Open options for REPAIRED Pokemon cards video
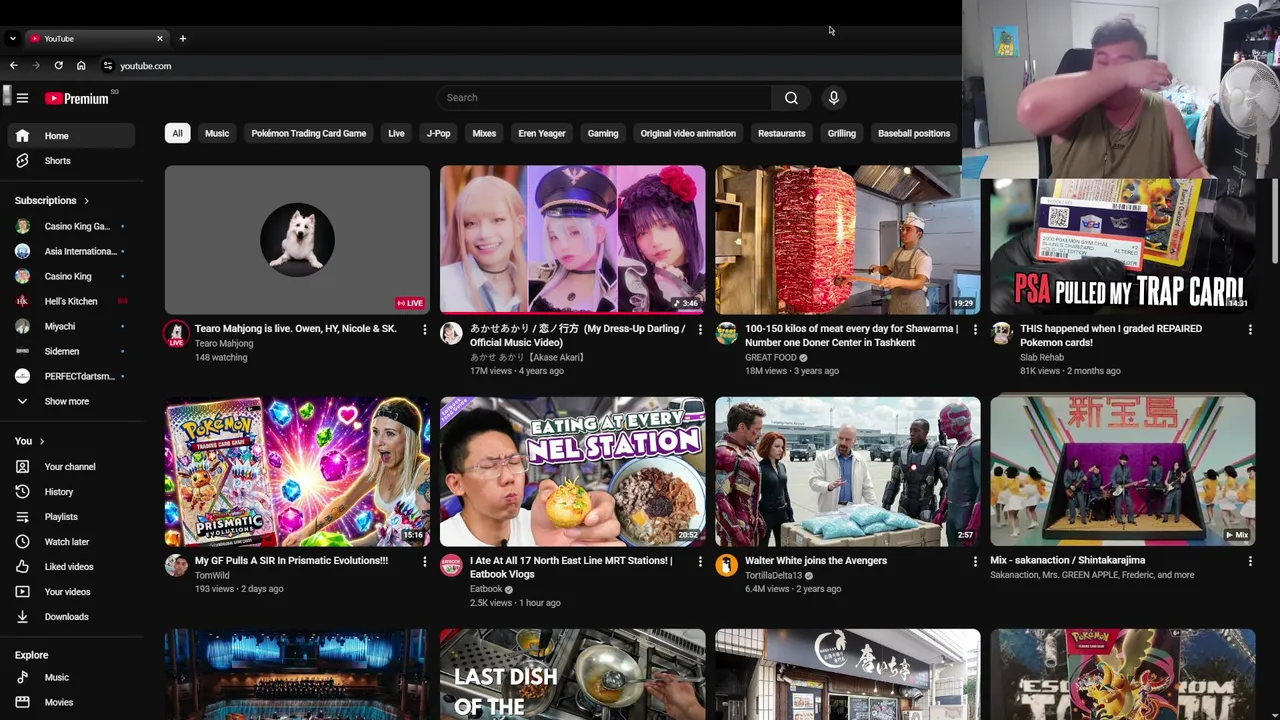 point(1250,329)
